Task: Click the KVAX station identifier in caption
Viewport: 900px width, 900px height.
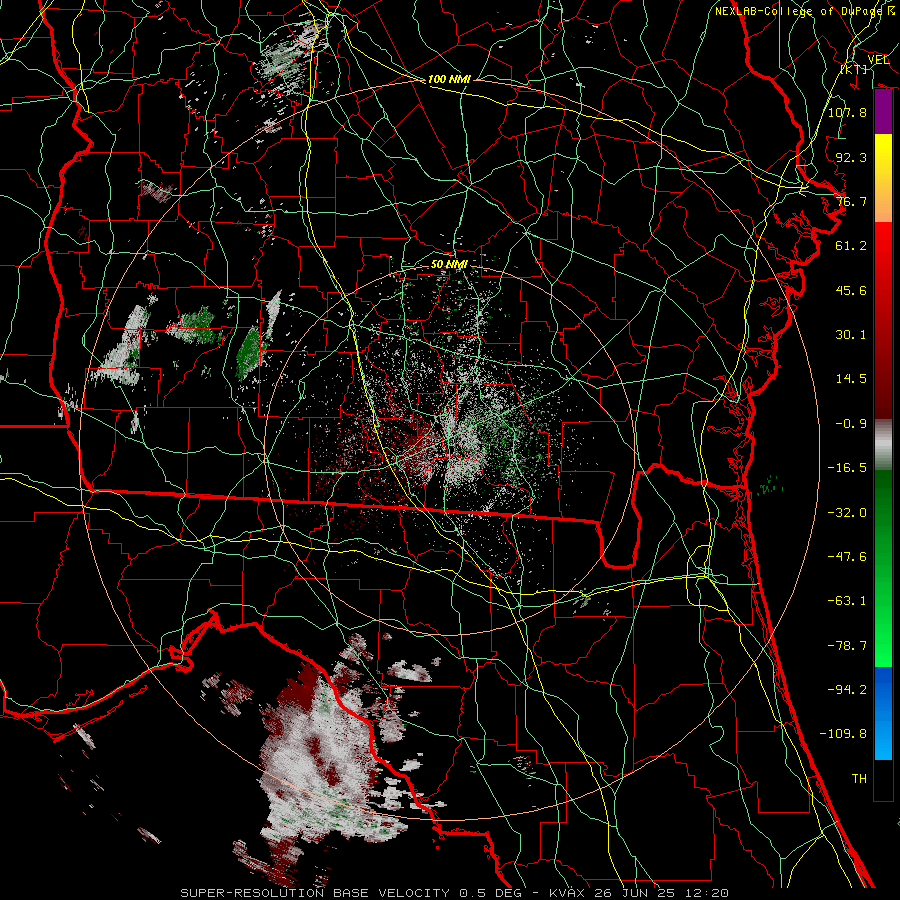Action: pyautogui.click(x=567, y=893)
